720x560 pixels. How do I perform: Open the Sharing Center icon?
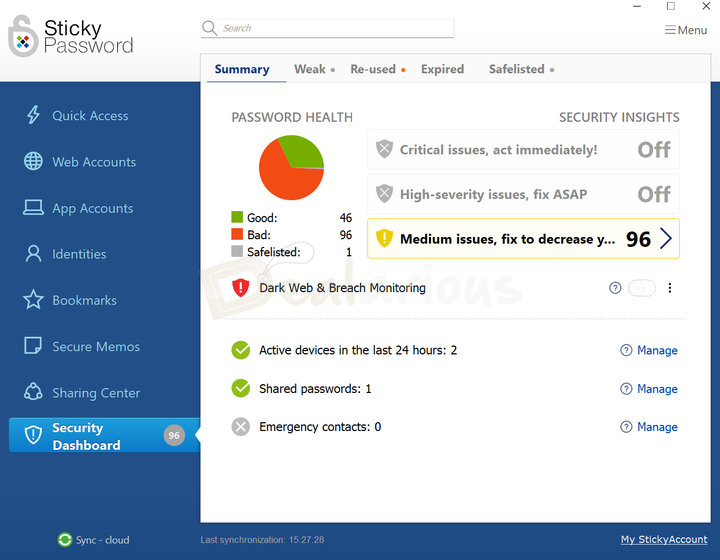(x=33, y=392)
